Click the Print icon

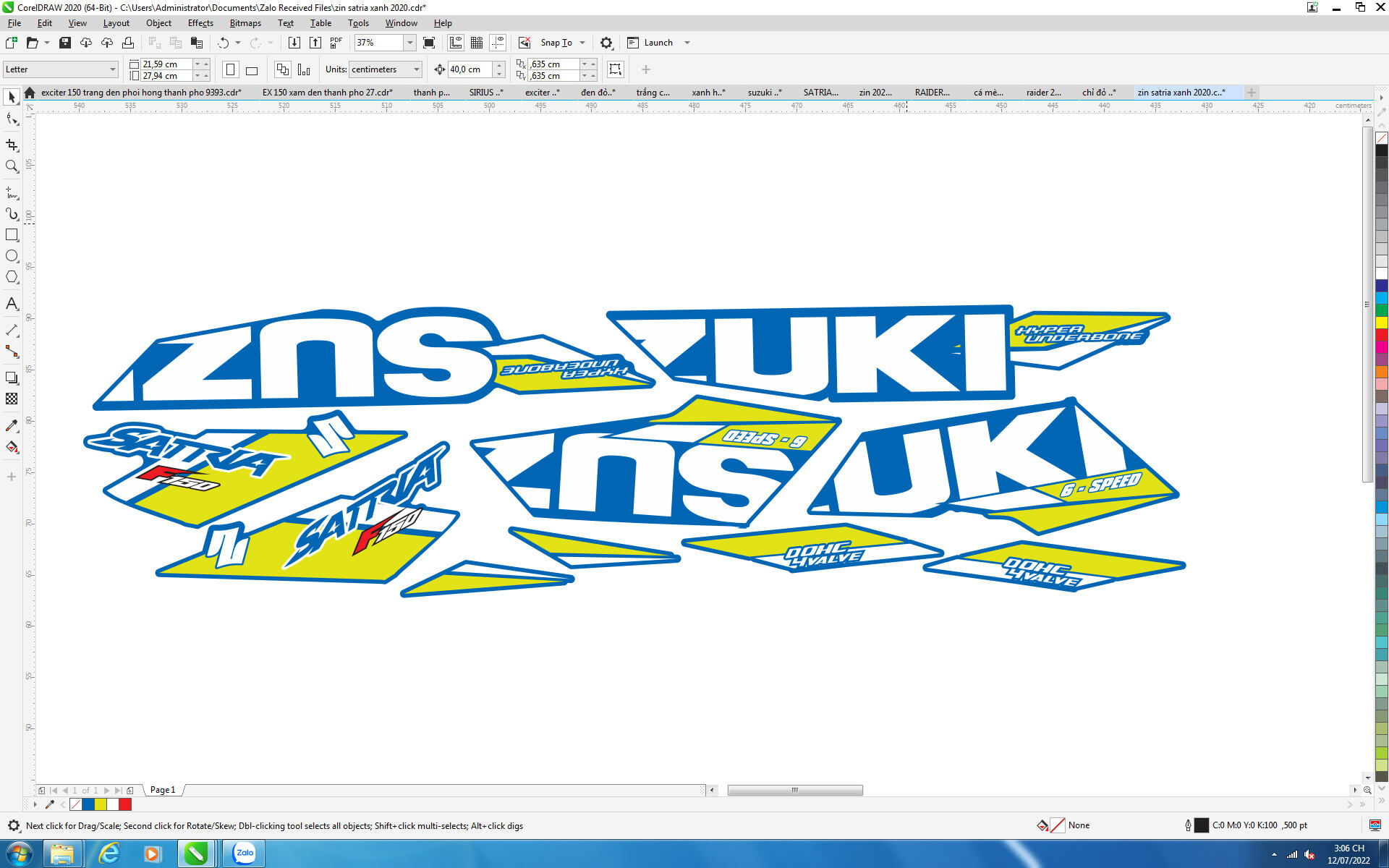tap(128, 43)
